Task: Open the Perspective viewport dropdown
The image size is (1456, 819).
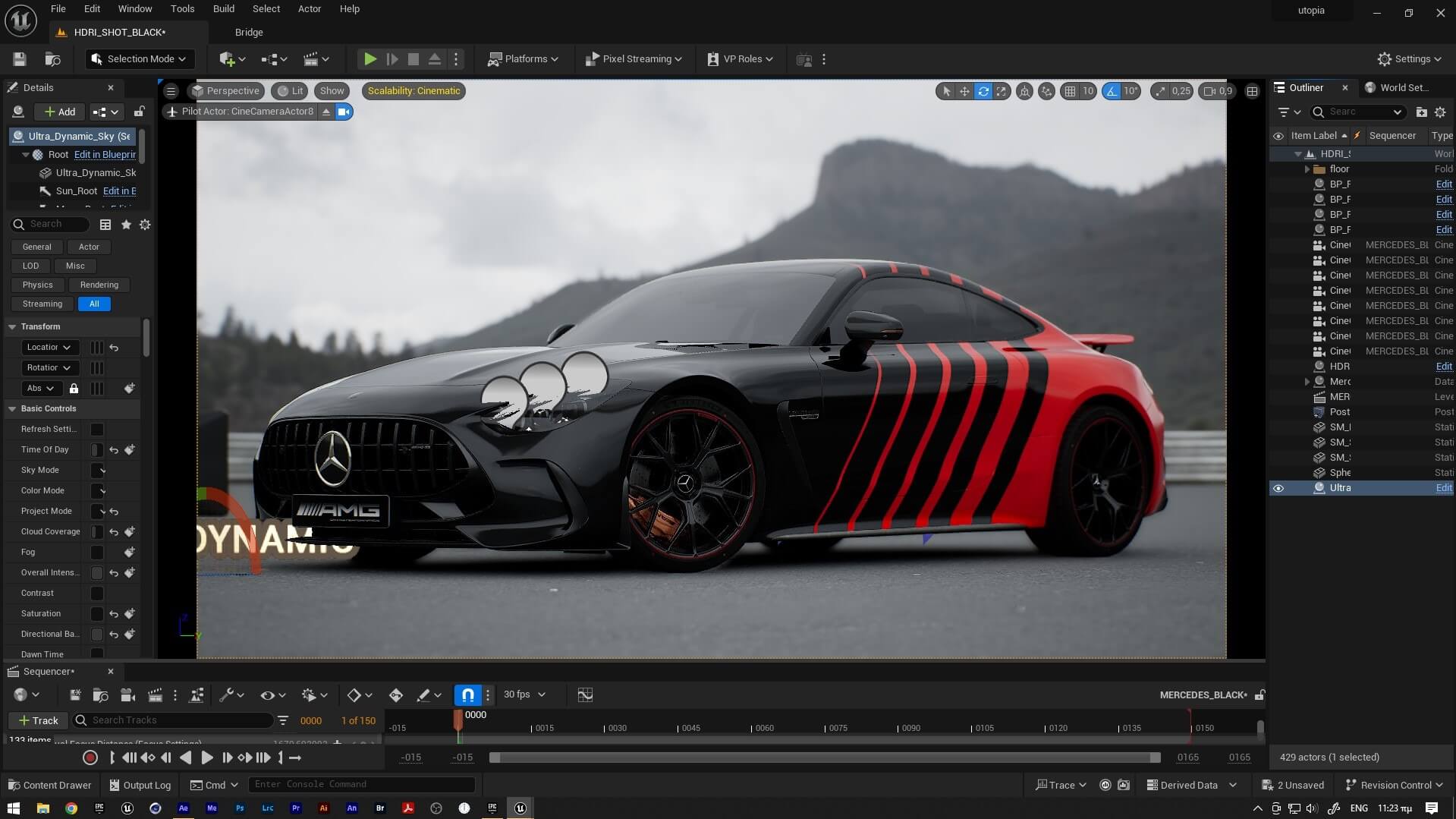Action: pyautogui.click(x=226, y=90)
